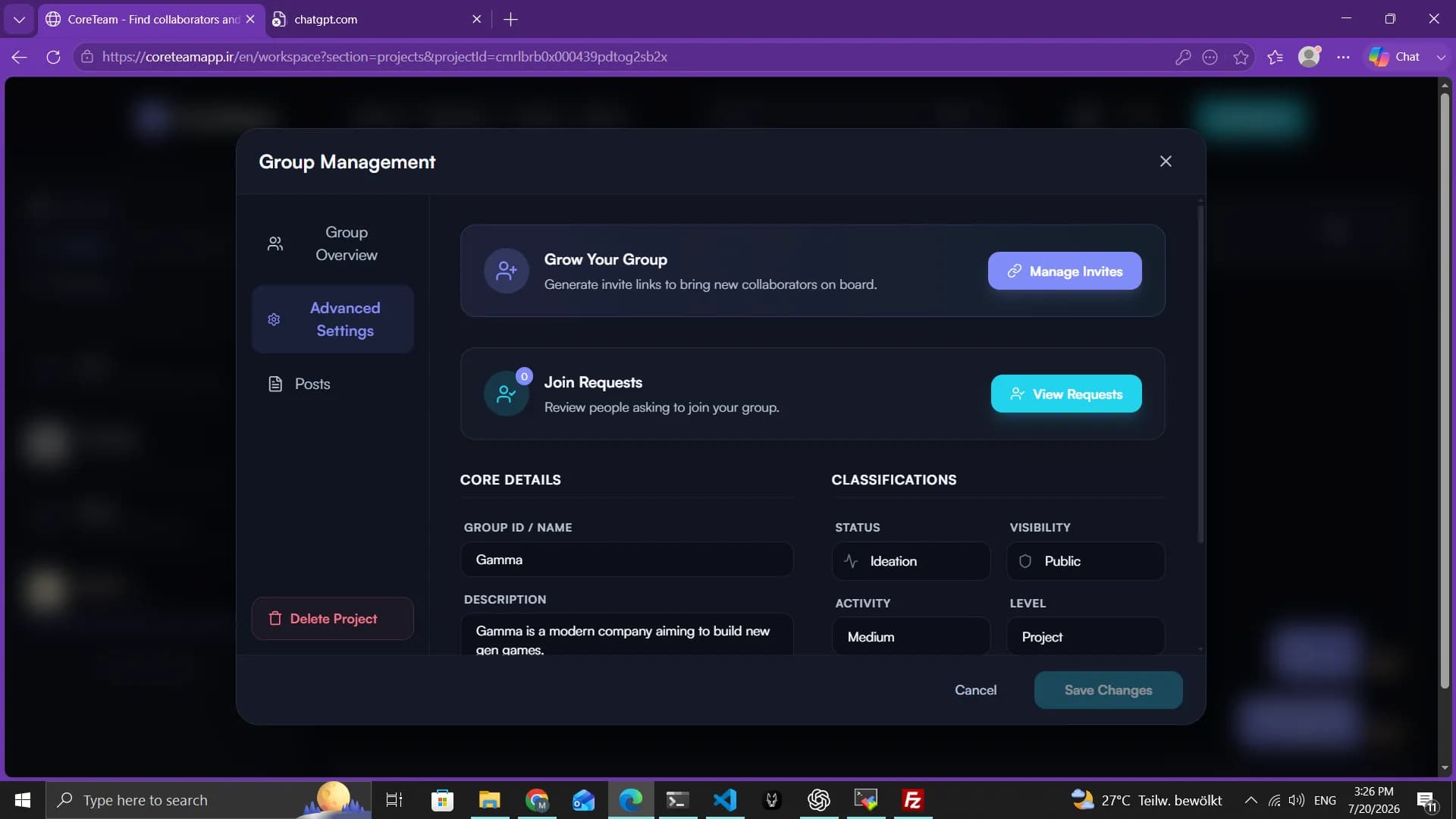Expand the Copilot Chat chevron
Viewport: 1456px width, 819px height.
click(1441, 57)
